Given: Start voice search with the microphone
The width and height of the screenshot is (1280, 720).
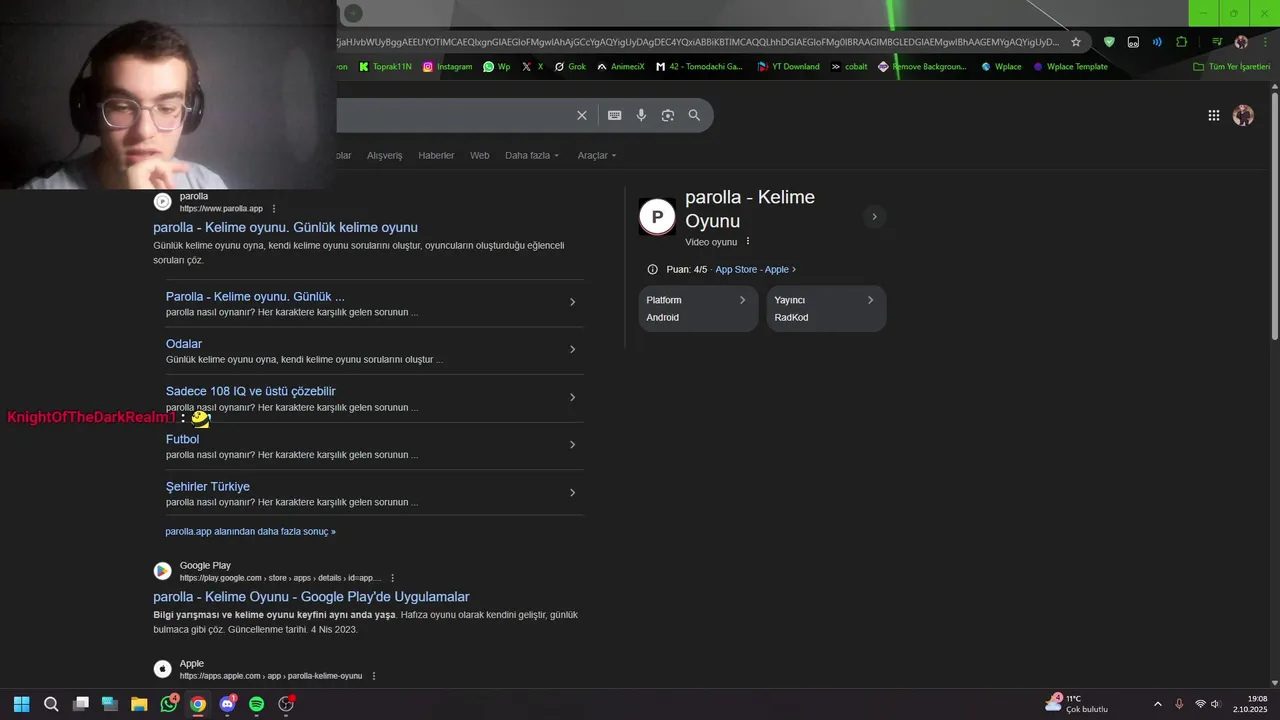Looking at the screenshot, I should [x=641, y=115].
